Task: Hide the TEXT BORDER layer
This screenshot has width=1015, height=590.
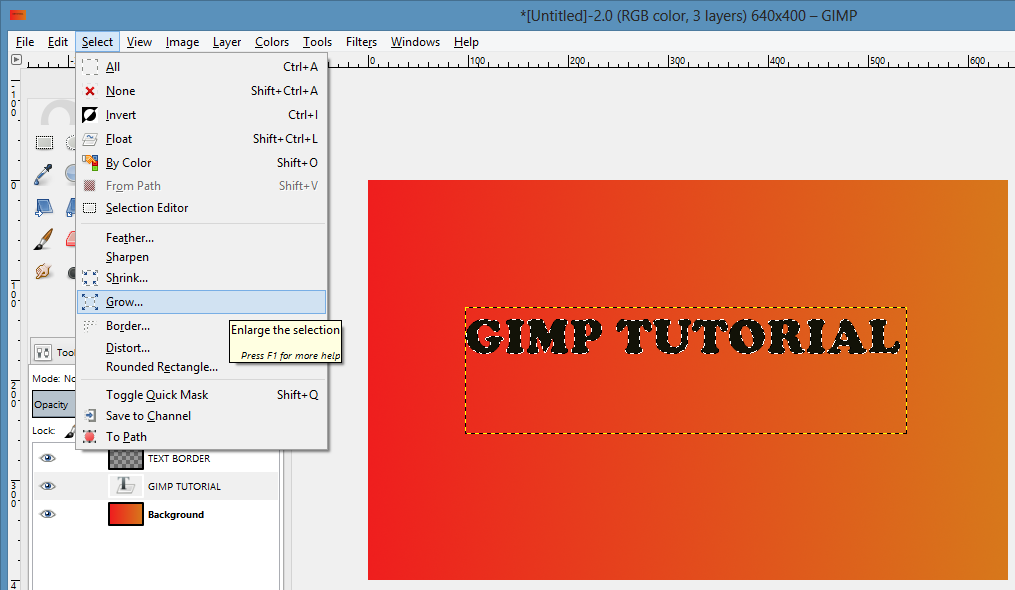Action: click(47, 459)
